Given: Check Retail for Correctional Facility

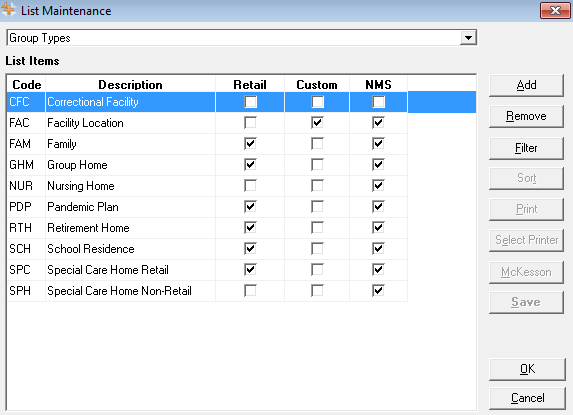Looking at the screenshot, I should pyautogui.click(x=250, y=102).
